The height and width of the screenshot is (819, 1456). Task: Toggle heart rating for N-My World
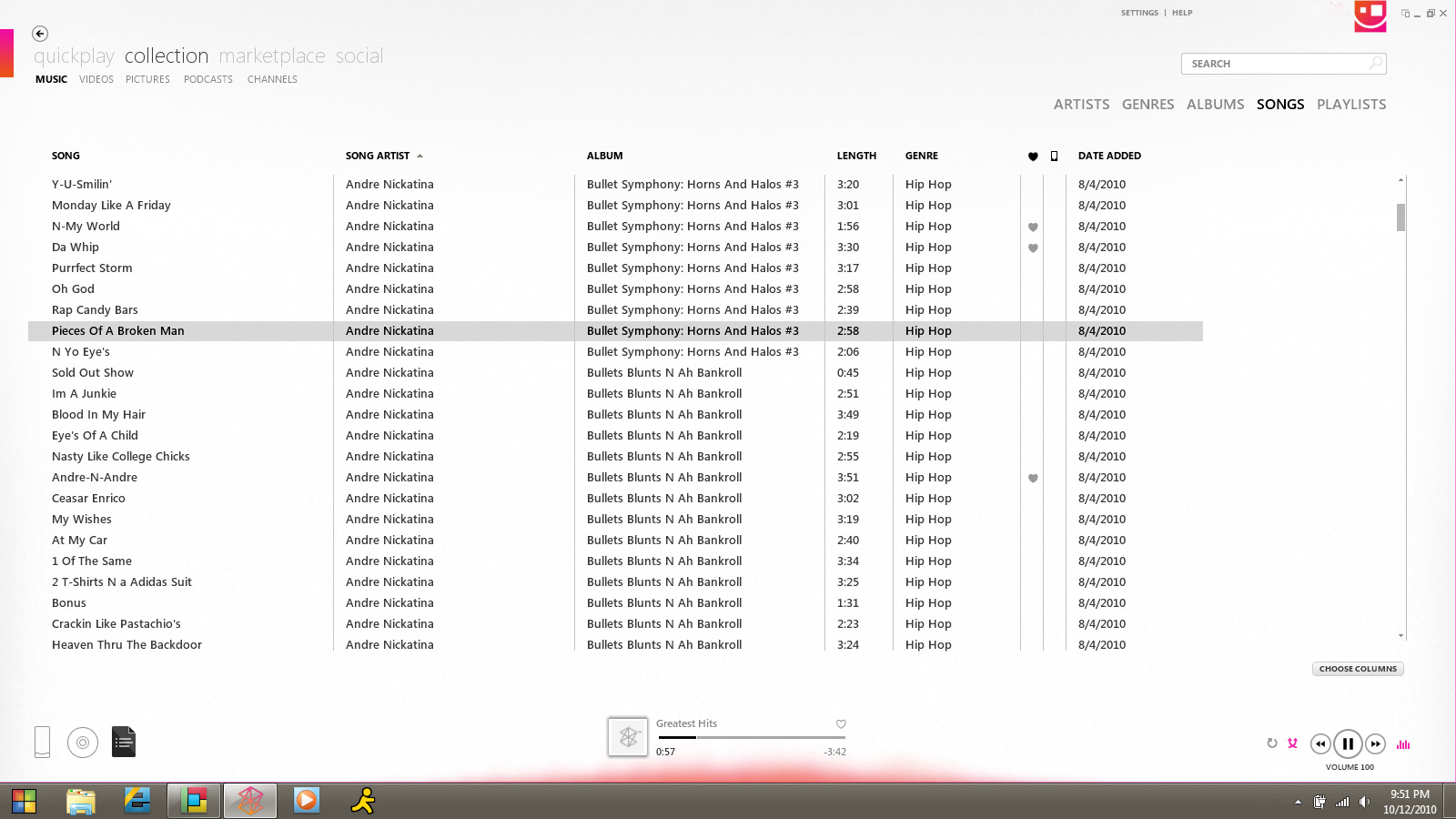[x=1033, y=227]
